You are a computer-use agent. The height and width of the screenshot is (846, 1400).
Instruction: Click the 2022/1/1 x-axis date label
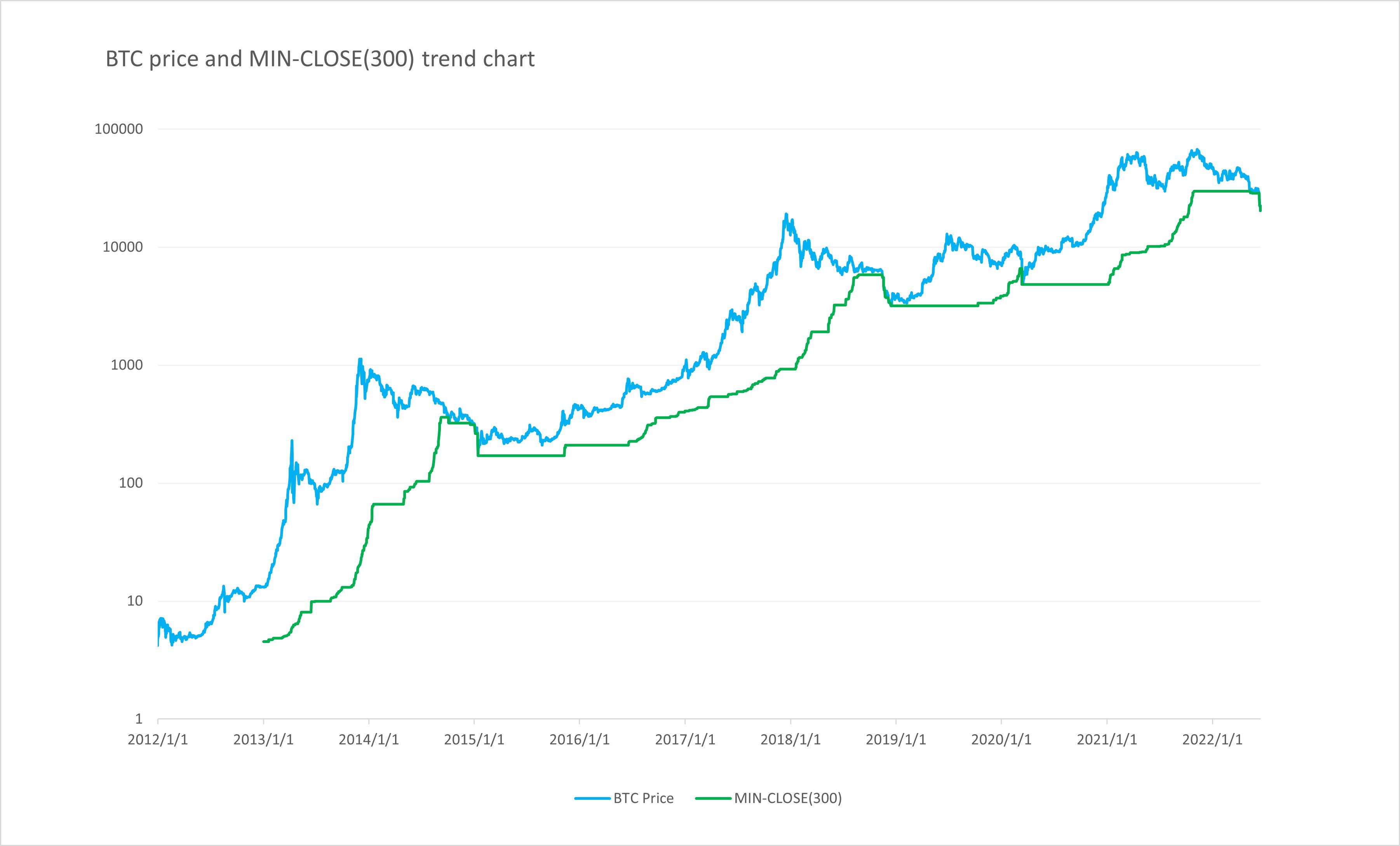pyautogui.click(x=1212, y=740)
